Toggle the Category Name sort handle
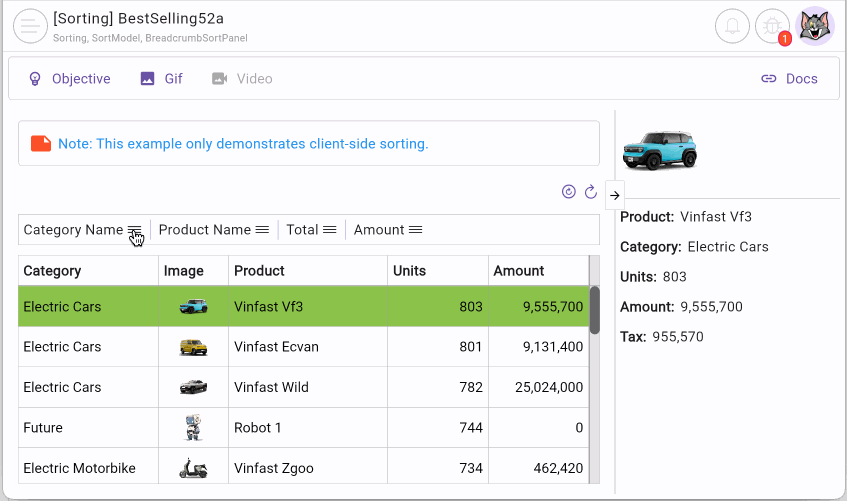The image size is (847, 501). [x=134, y=230]
